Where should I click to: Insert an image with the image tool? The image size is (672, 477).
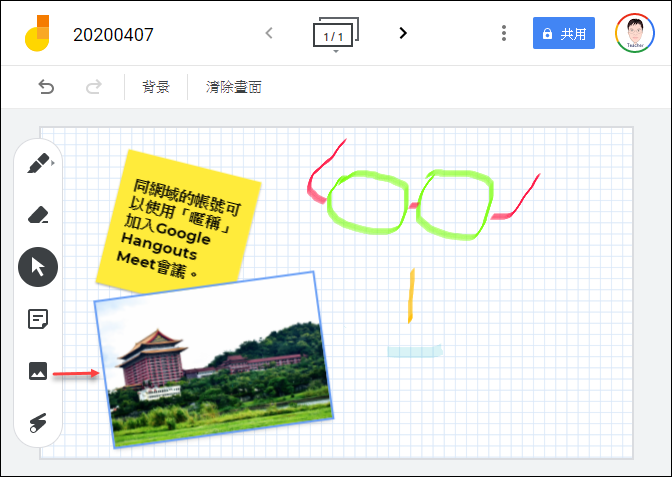pos(38,371)
